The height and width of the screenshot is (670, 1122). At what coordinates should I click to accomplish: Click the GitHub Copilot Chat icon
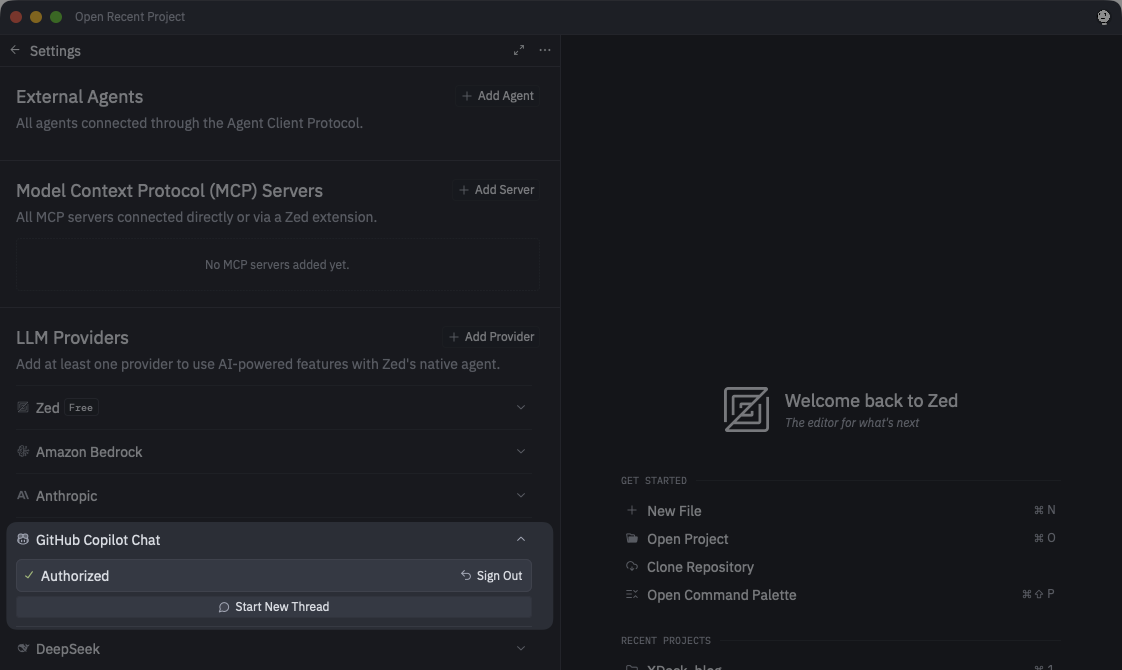coord(23,539)
